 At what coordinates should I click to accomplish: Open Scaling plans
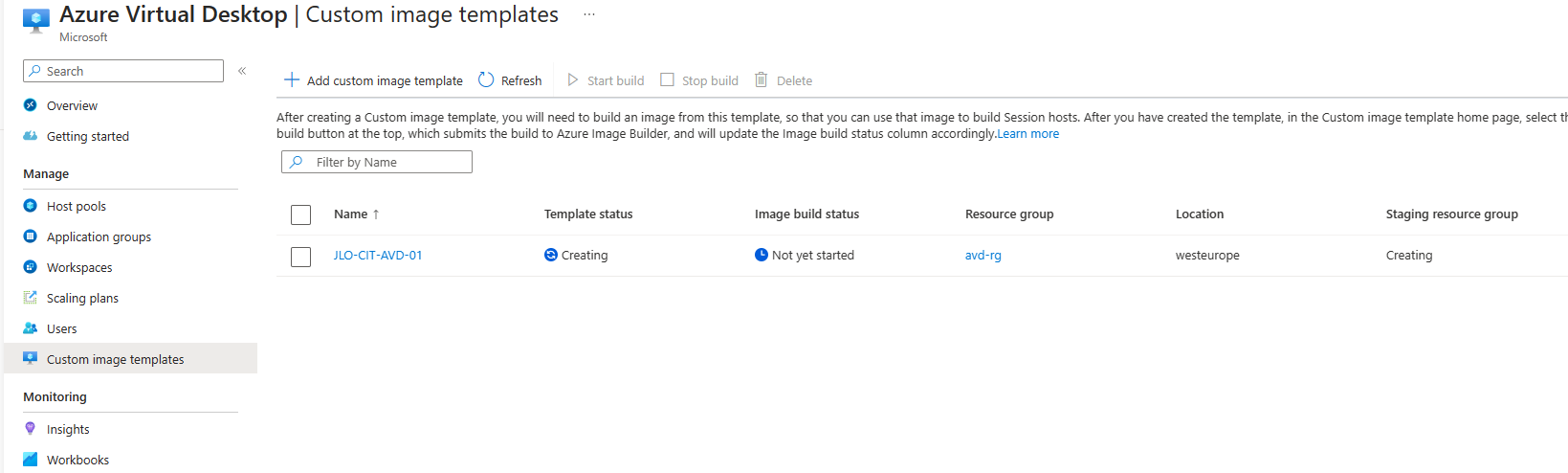(82, 298)
